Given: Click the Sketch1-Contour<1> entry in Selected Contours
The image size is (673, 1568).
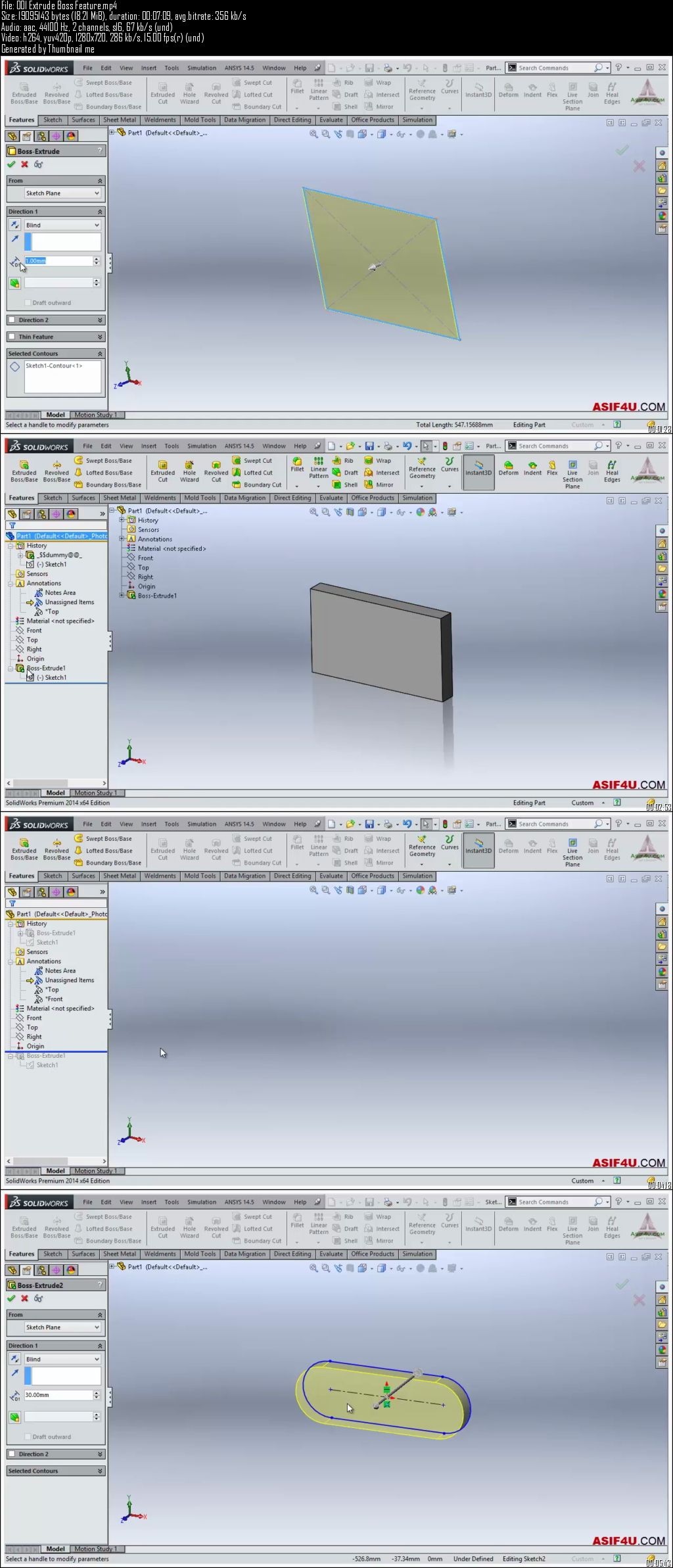Looking at the screenshot, I should click(x=54, y=366).
